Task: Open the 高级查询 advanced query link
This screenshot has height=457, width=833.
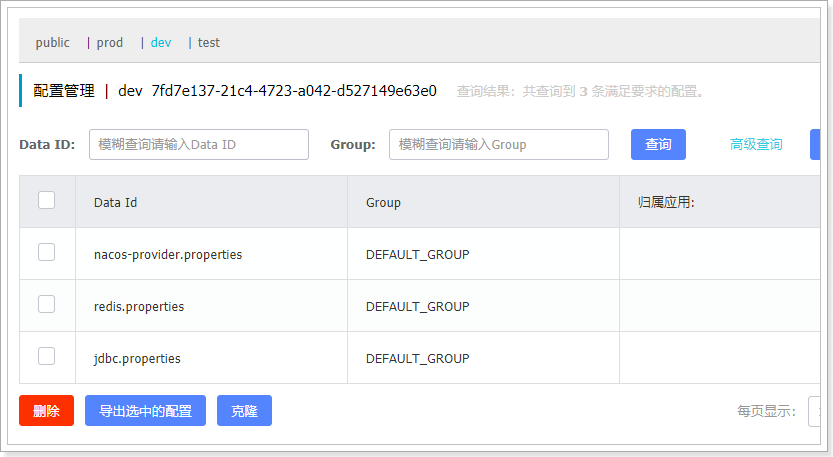Action: click(x=756, y=144)
